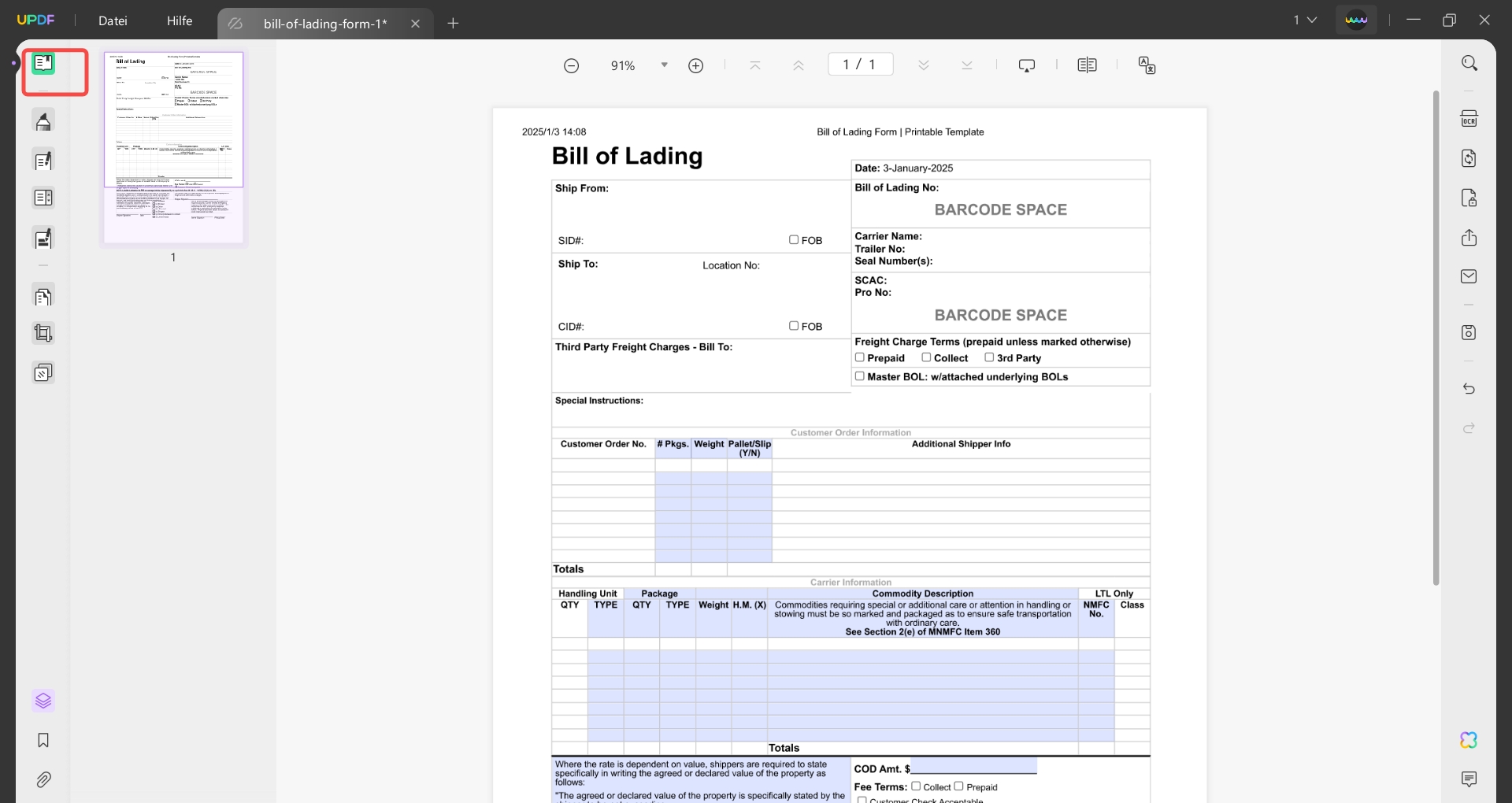Open the colorful wave account icon

pos(1356,20)
